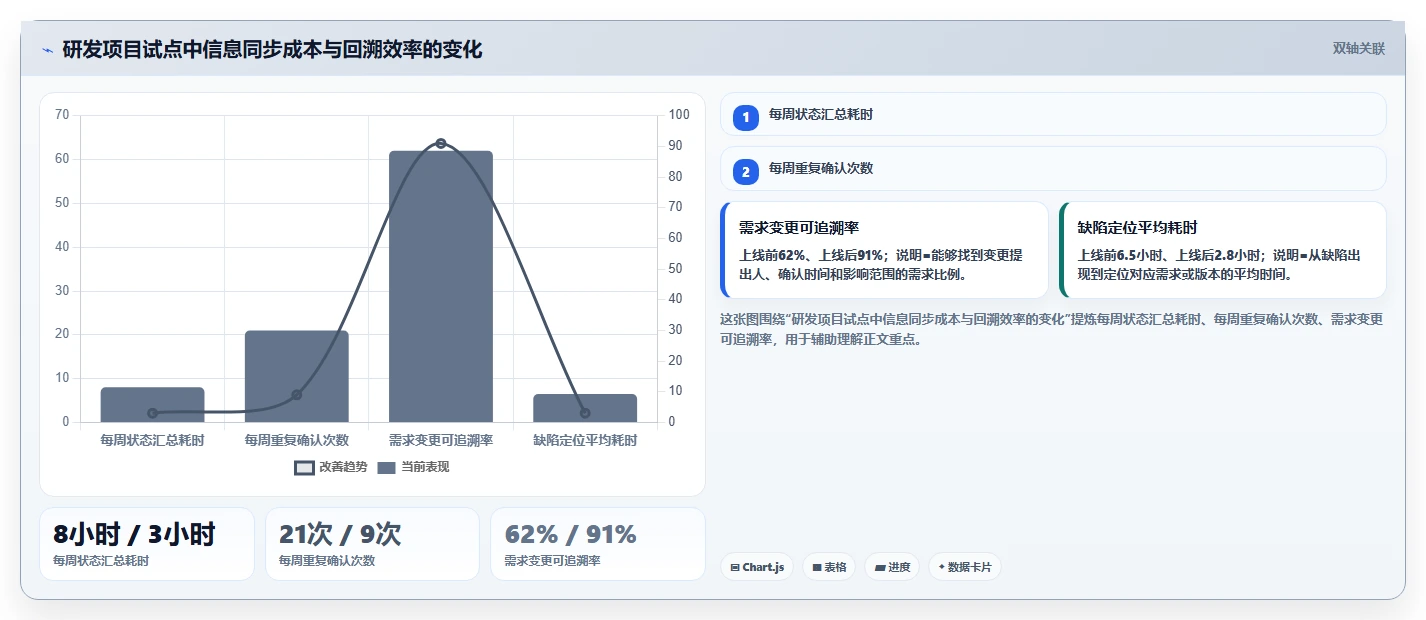The image size is (1426, 620).
Task: Click the 缺陷定位平均耗时 bar in chart
Action: 585,408
